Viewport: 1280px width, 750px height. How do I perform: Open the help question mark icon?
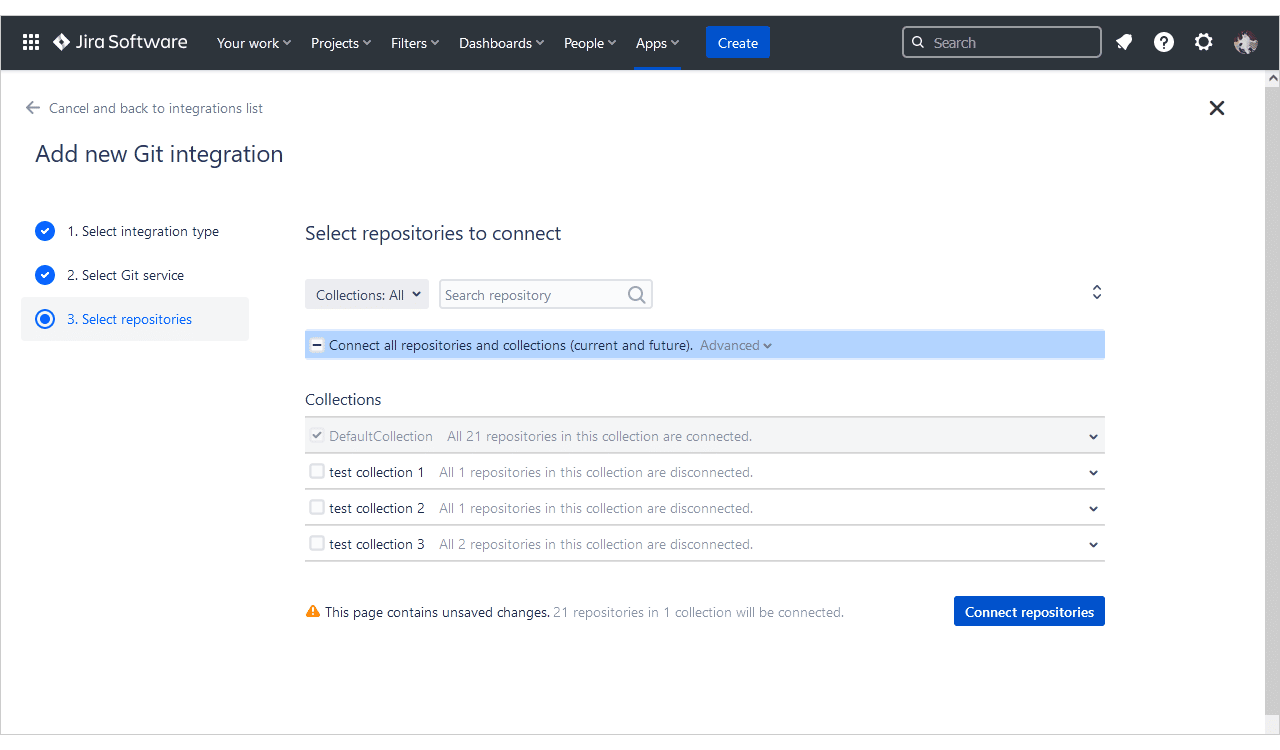click(1164, 42)
